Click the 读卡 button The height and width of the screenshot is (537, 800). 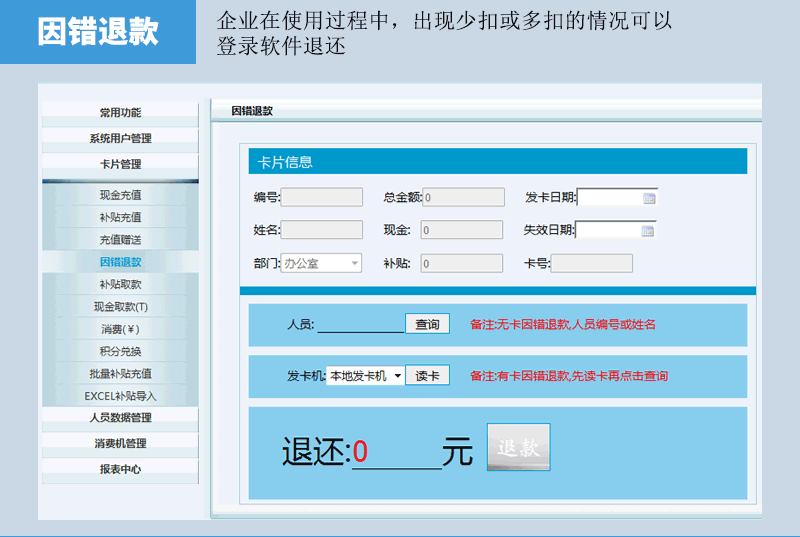427,376
